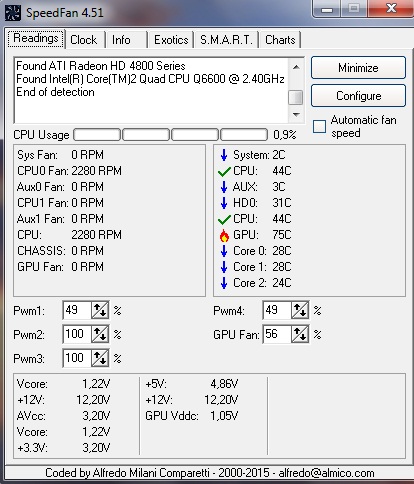
Task: Adjust the Pwm2 spinner arrows
Action: click(100, 334)
